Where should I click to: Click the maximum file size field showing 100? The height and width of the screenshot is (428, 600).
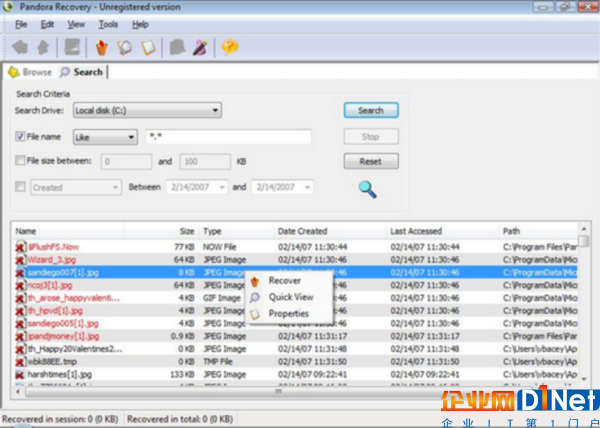click(x=205, y=161)
